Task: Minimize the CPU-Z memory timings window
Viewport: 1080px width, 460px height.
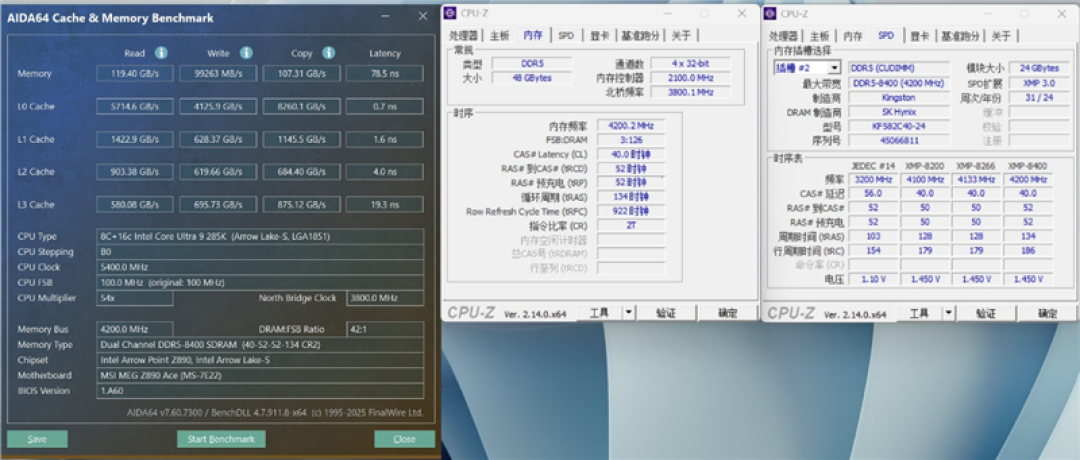Action: 667,13
